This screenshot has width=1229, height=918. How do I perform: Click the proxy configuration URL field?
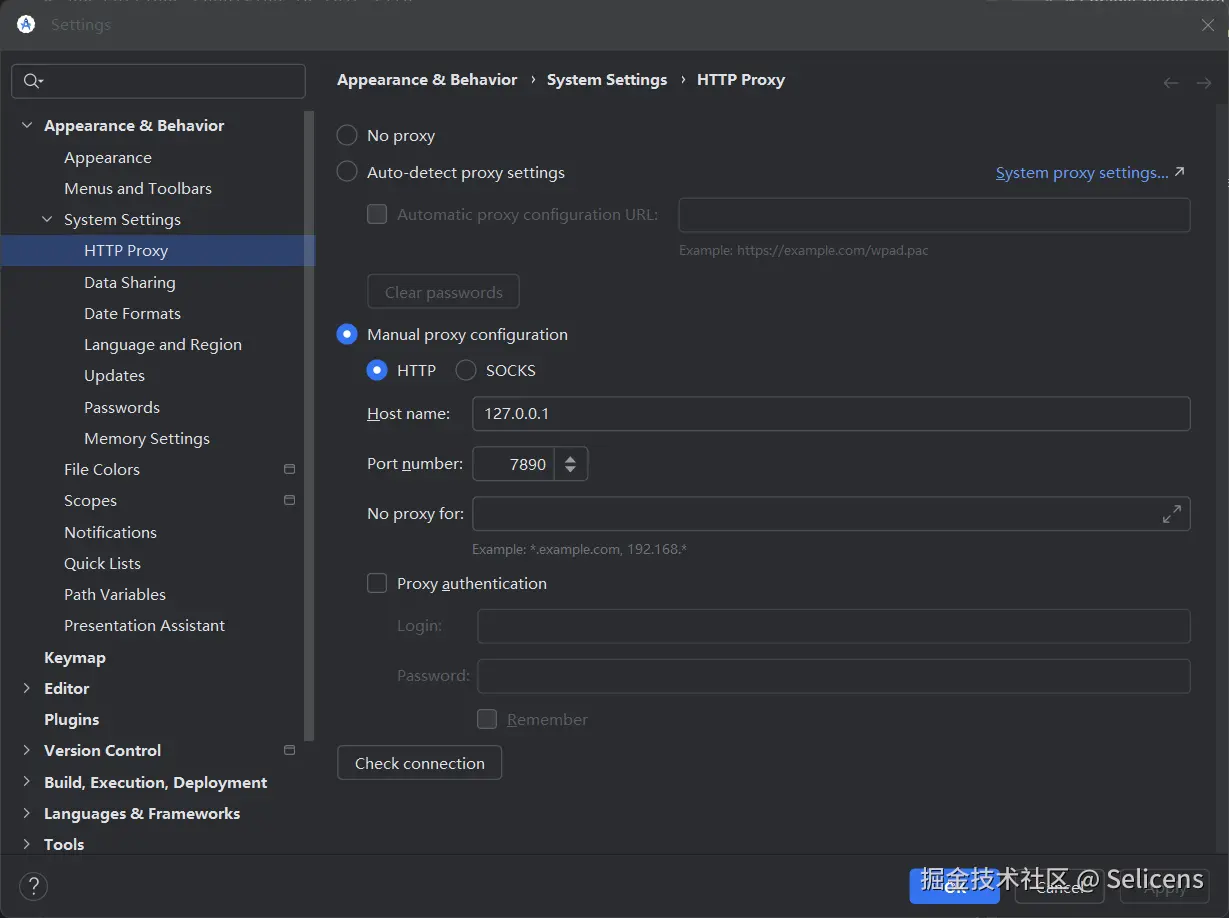point(934,215)
